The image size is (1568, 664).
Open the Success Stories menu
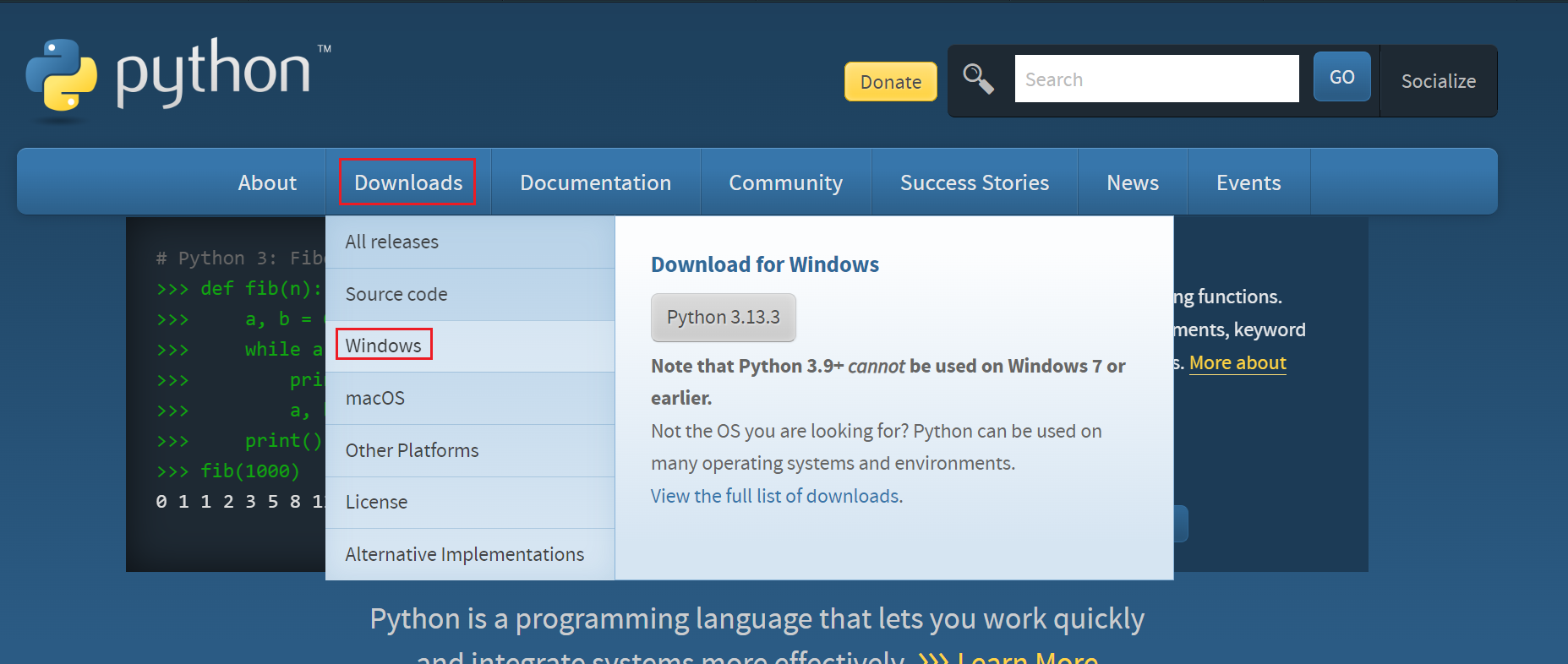pos(974,182)
